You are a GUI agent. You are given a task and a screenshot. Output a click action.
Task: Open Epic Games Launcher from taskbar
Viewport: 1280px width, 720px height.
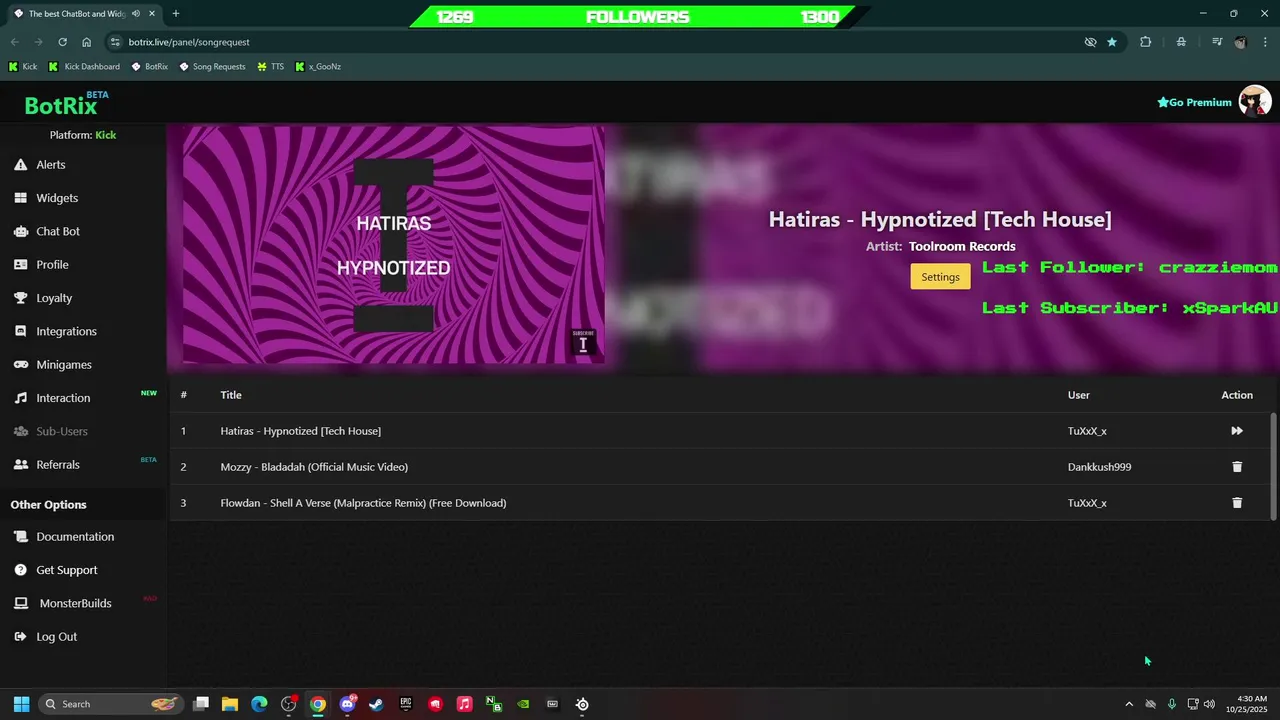pos(406,704)
